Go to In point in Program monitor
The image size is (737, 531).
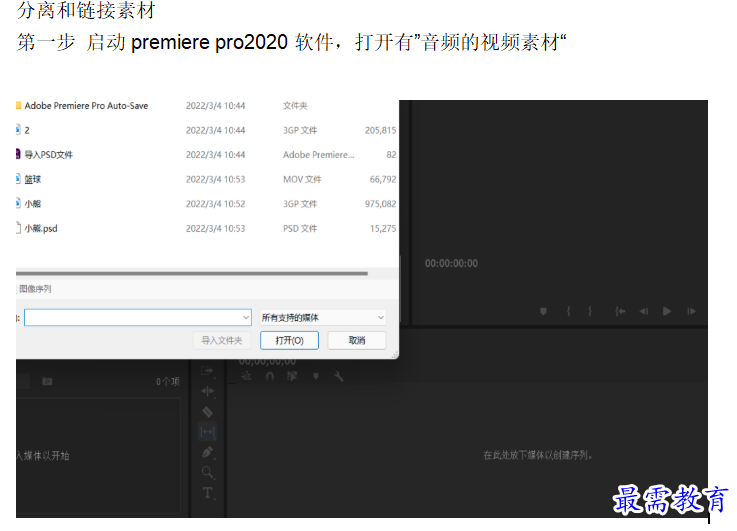click(x=620, y=311)
